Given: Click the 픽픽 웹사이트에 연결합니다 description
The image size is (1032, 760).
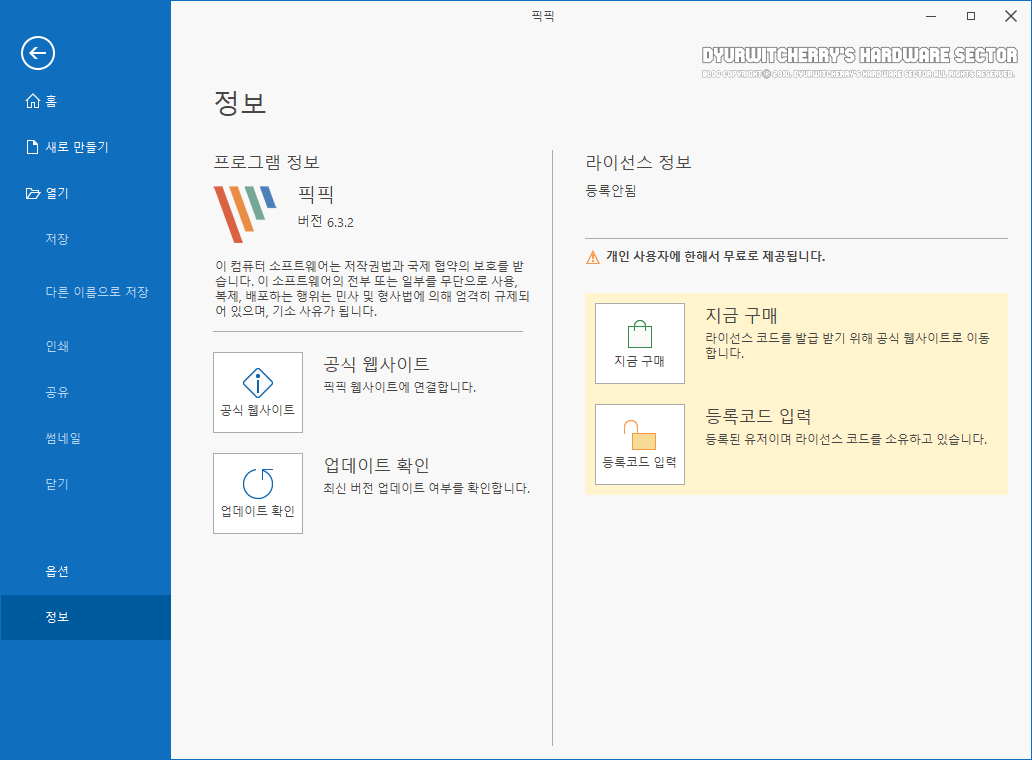Looking at the screenshot, I should click(x=400, y=387).
